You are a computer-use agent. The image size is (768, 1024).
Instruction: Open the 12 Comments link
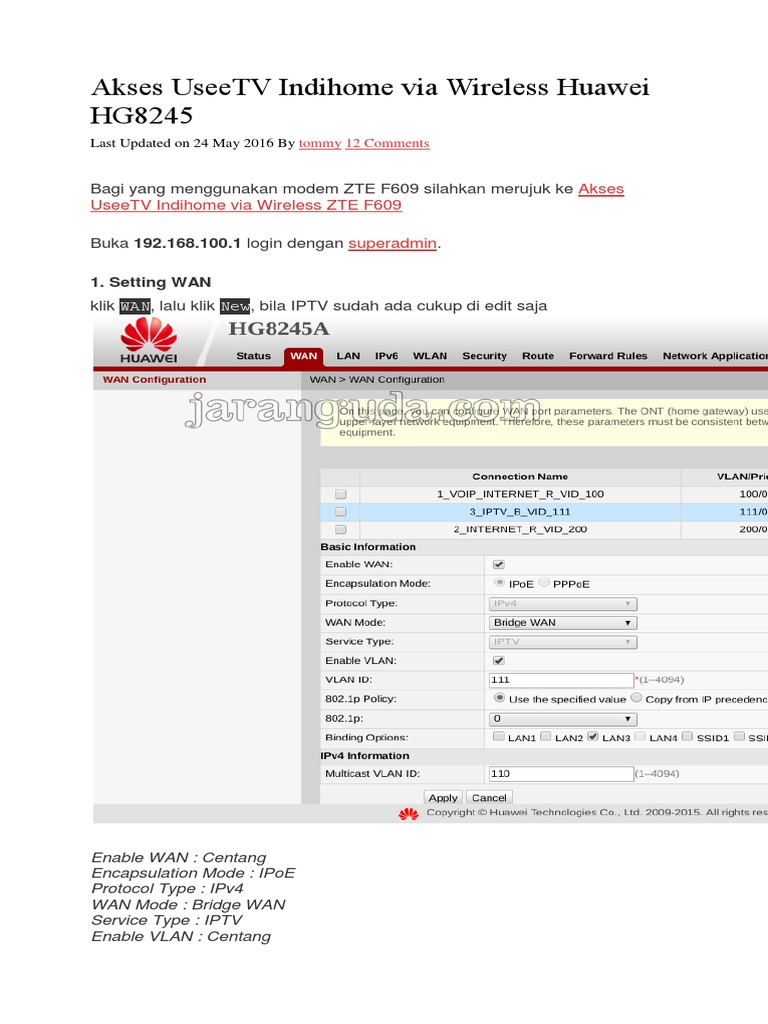(387, 143)
